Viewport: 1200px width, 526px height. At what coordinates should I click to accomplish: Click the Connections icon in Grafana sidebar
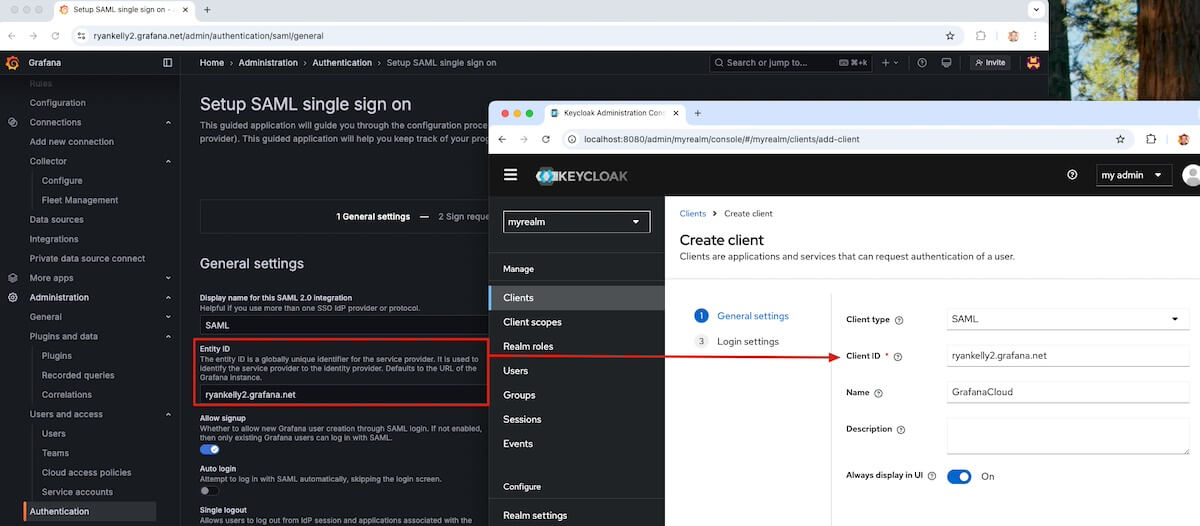click(x=13, y=122)
